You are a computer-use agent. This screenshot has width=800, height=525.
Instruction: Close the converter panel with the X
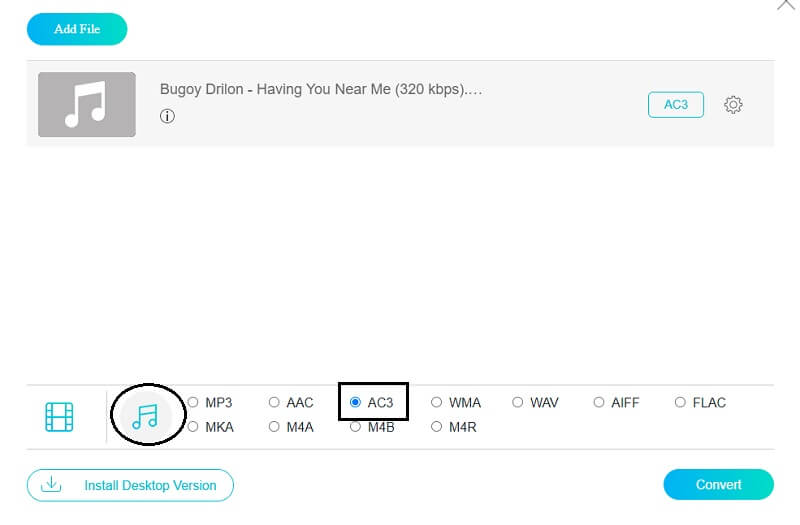coord(785,5)
